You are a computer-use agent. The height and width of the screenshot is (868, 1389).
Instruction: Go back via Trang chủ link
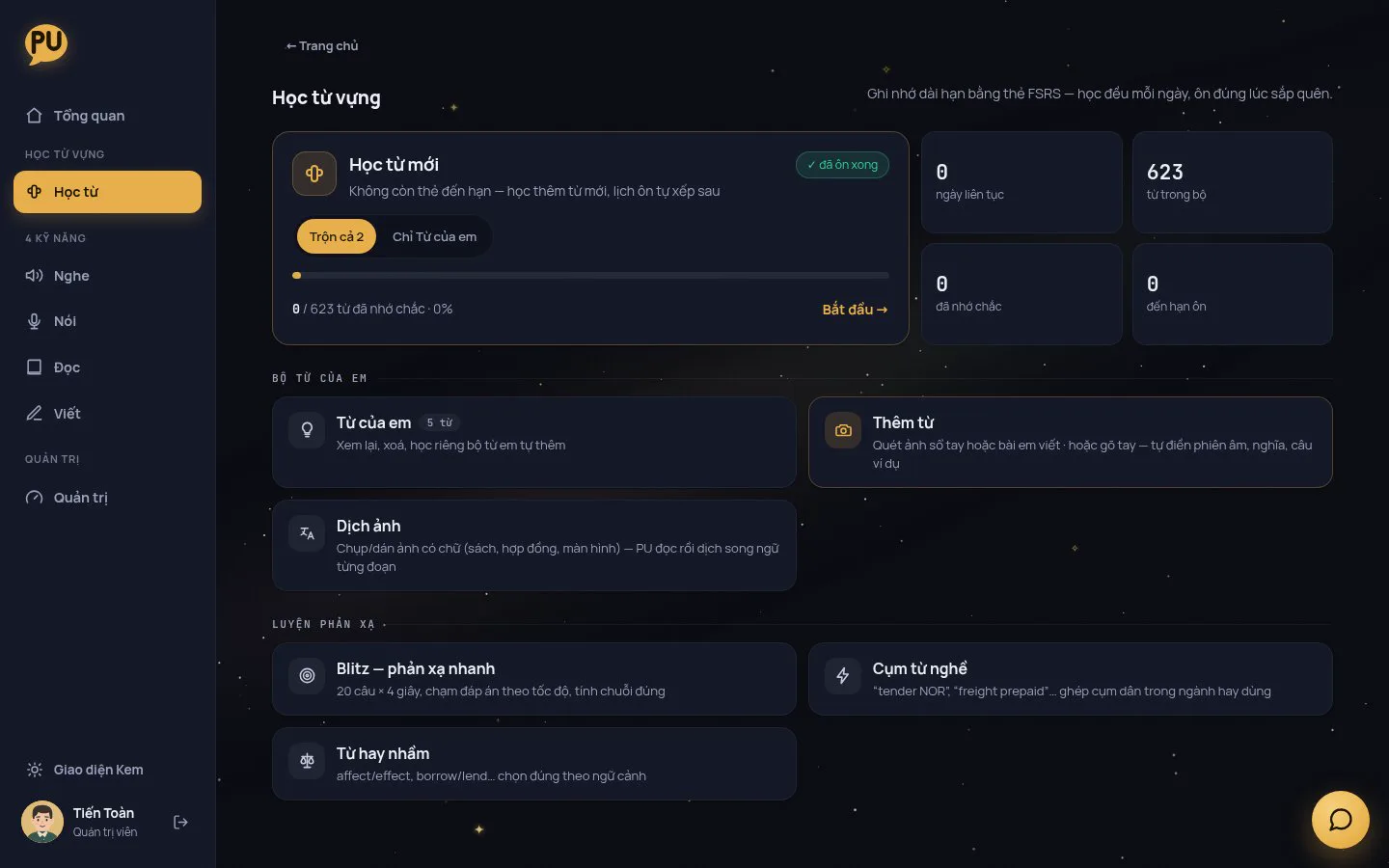pos(322,45)
